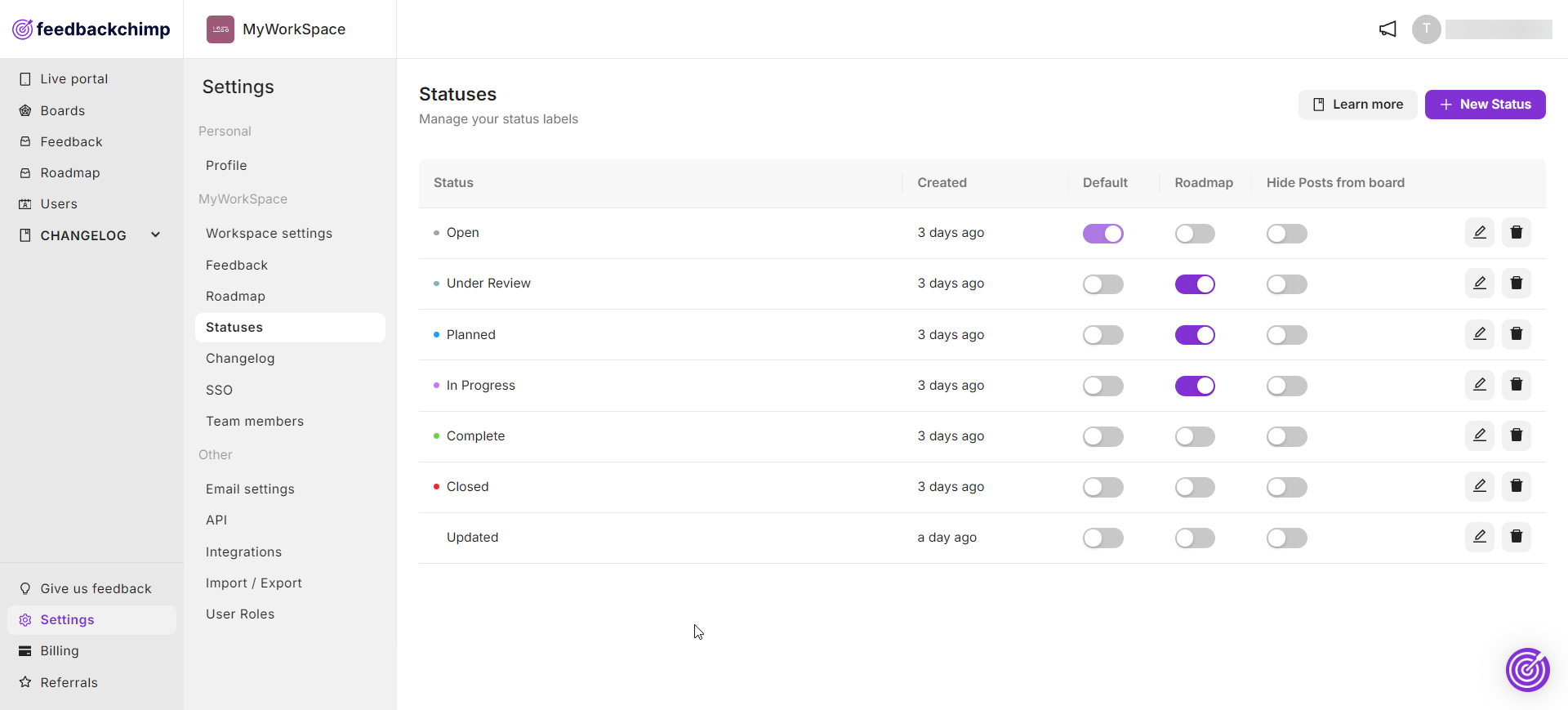Click the Referrals star icon
The height and width of the screenshot is (710, 1568).
pos(25,682)
